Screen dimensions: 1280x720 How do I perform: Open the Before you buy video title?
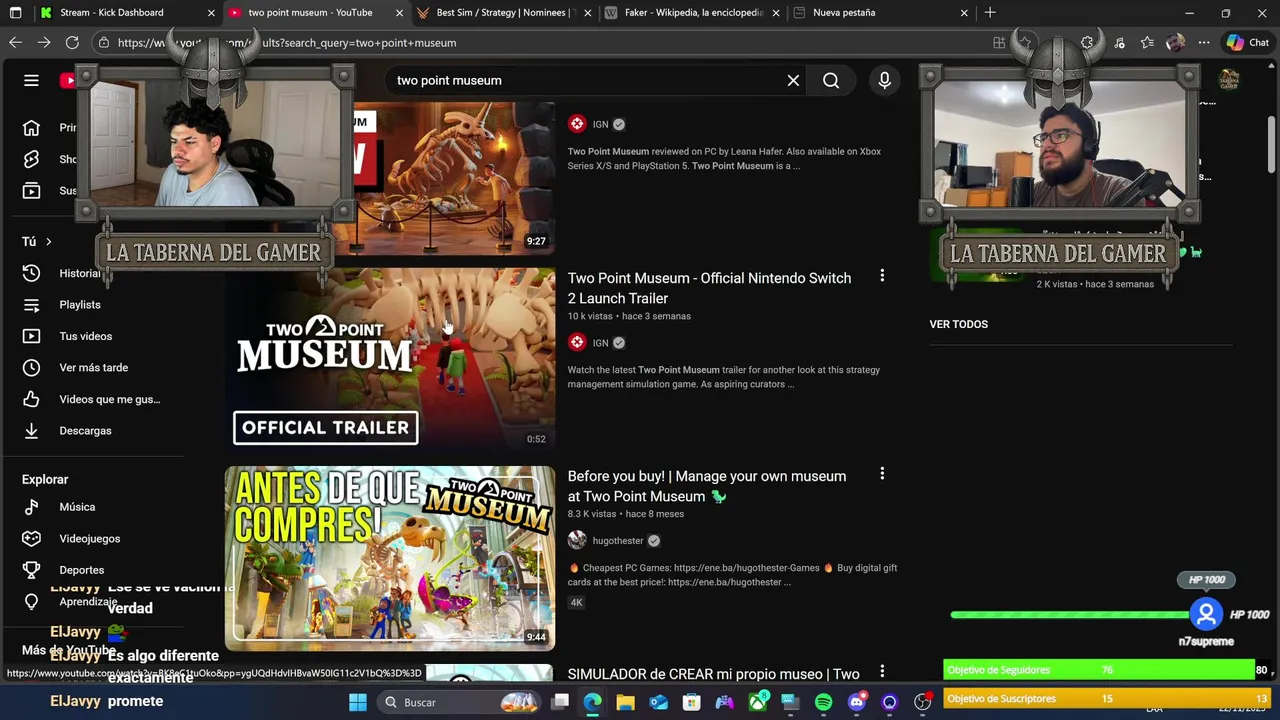tap(707, 486)
